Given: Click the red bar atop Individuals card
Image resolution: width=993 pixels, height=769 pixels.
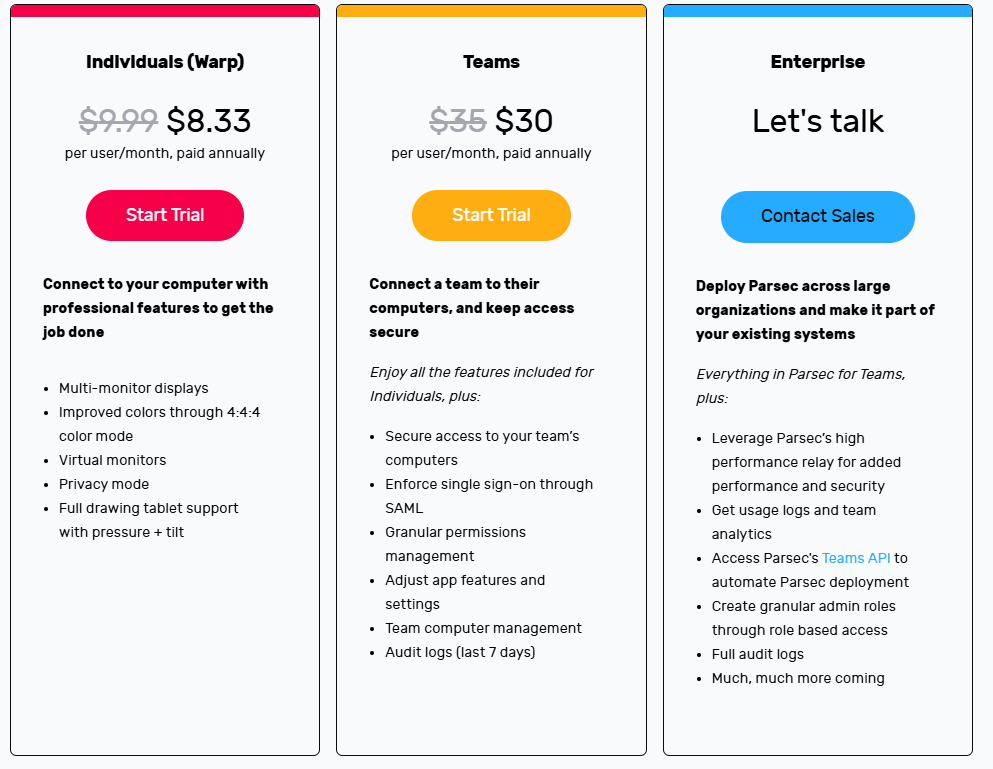Looking at the screenshot, I should tap(165, 11).
